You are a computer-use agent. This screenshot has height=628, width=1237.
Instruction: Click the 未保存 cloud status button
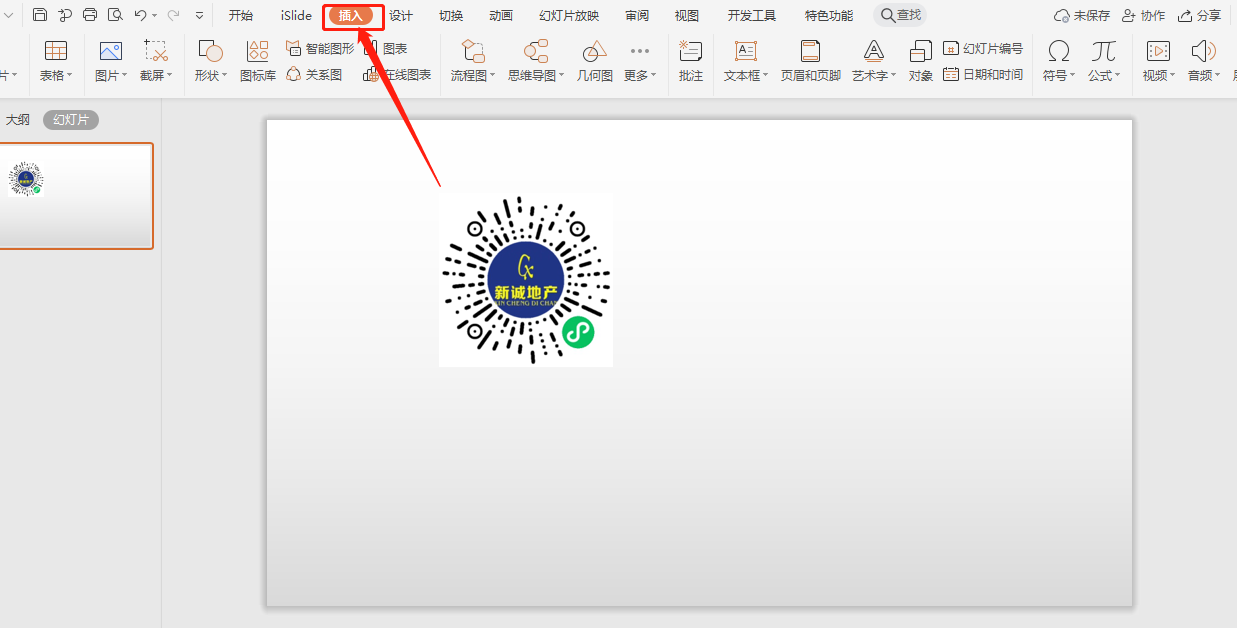pos(1082,16)
